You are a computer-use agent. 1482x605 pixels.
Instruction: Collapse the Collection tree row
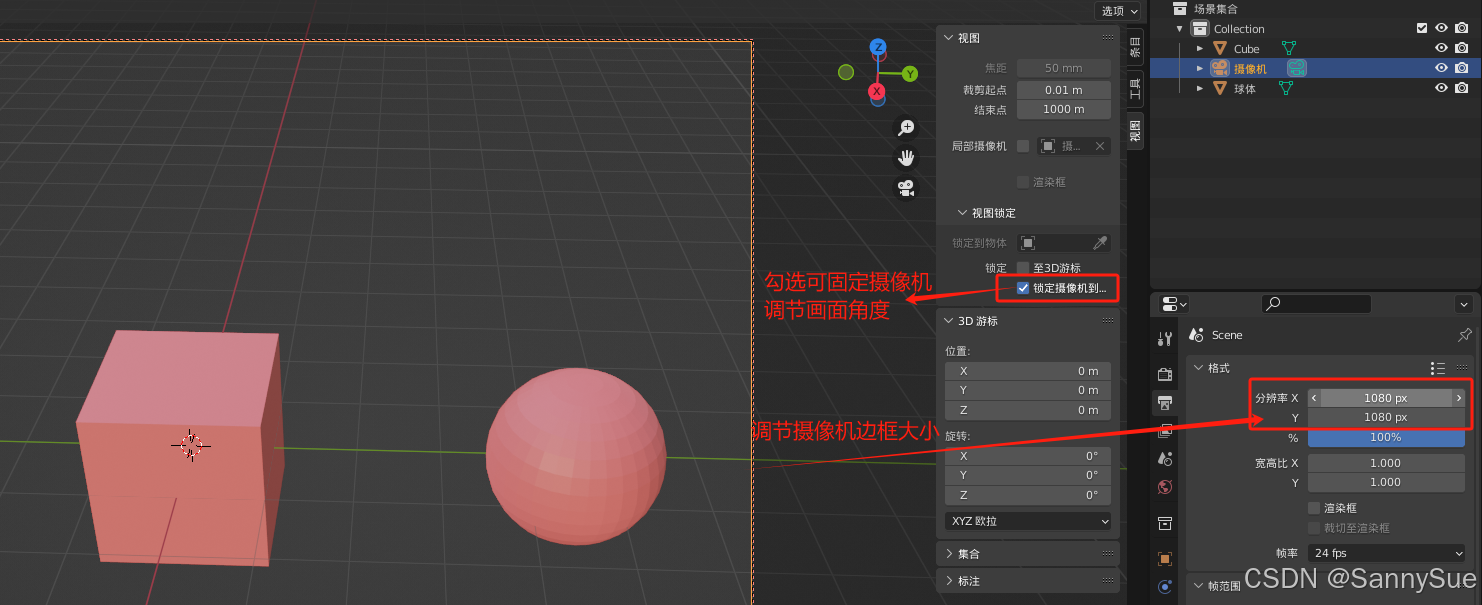[1180, 29]
